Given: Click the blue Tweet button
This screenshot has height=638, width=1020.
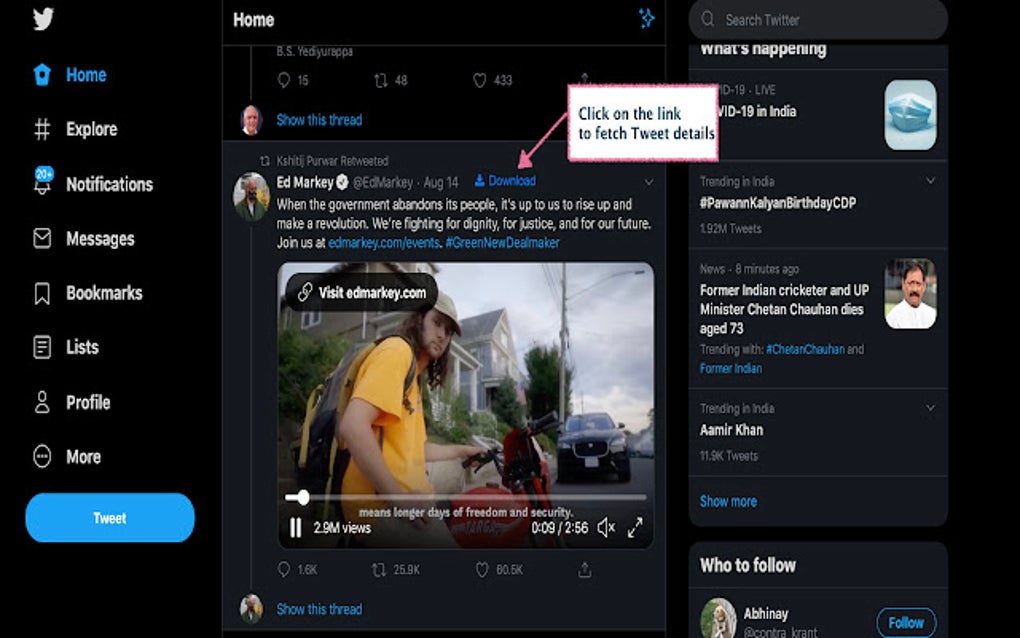Looking at the screenshot, I should click(108, 518).
